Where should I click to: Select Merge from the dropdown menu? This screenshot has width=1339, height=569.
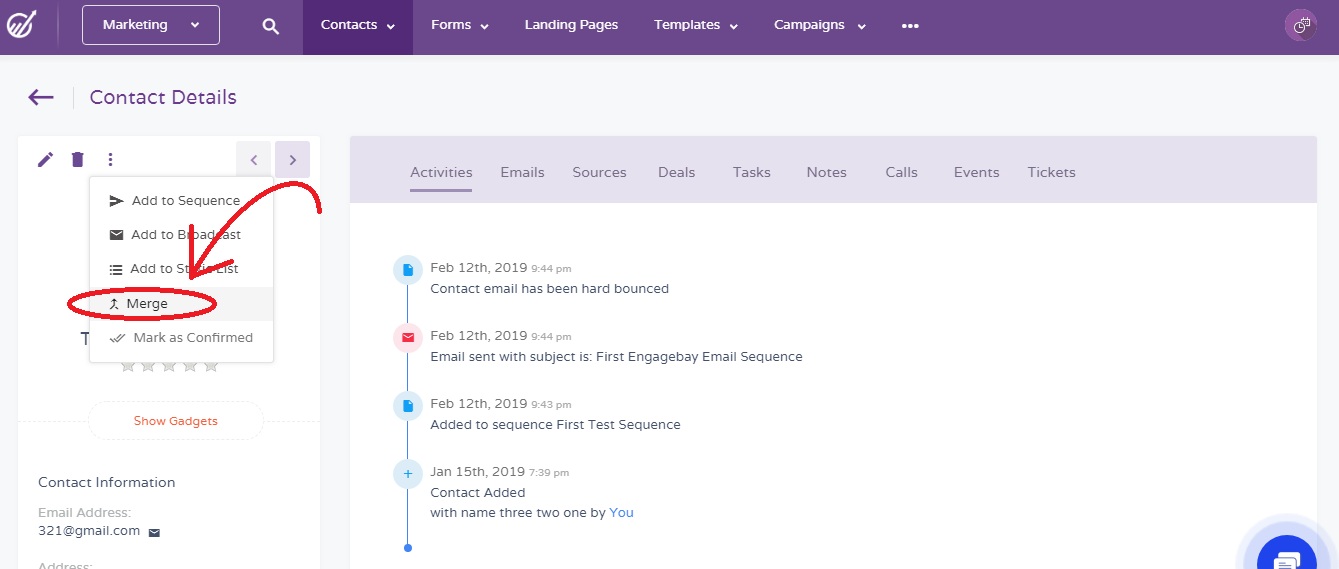coord(147,304)
